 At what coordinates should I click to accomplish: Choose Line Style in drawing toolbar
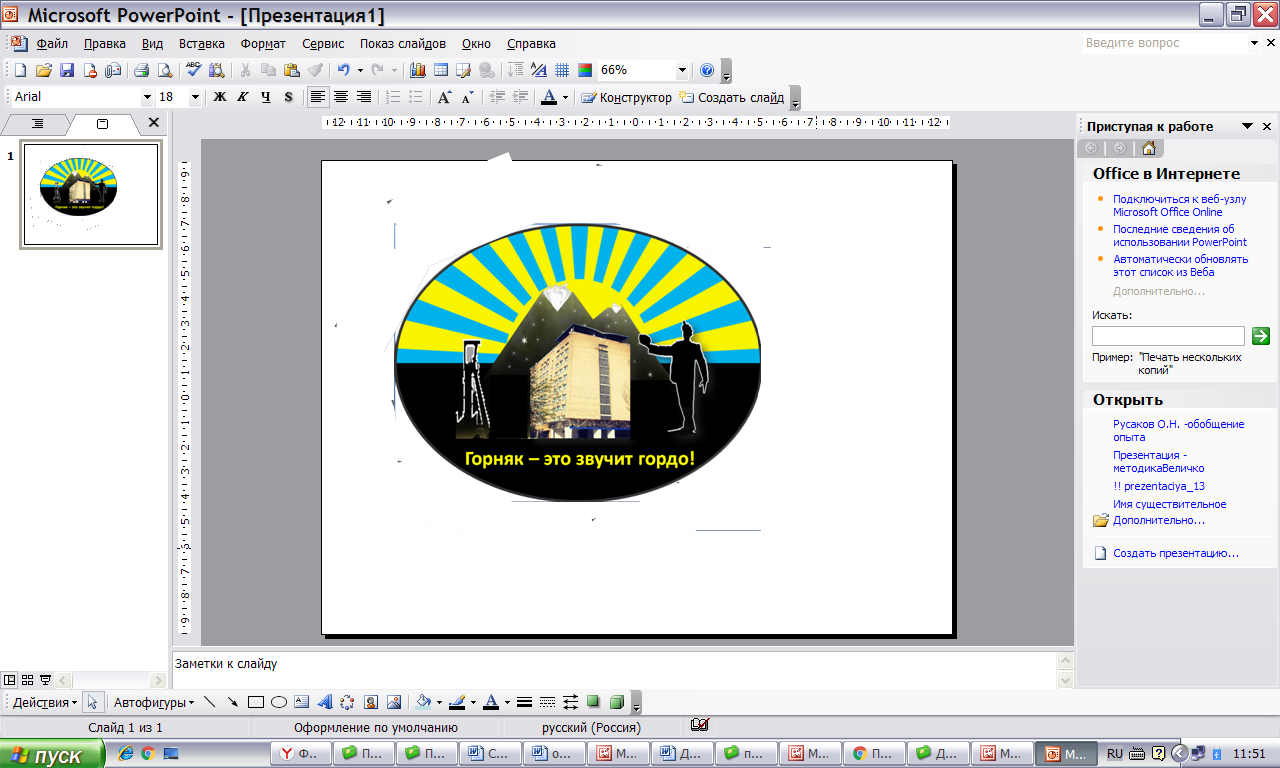click(x=524, y=702)
